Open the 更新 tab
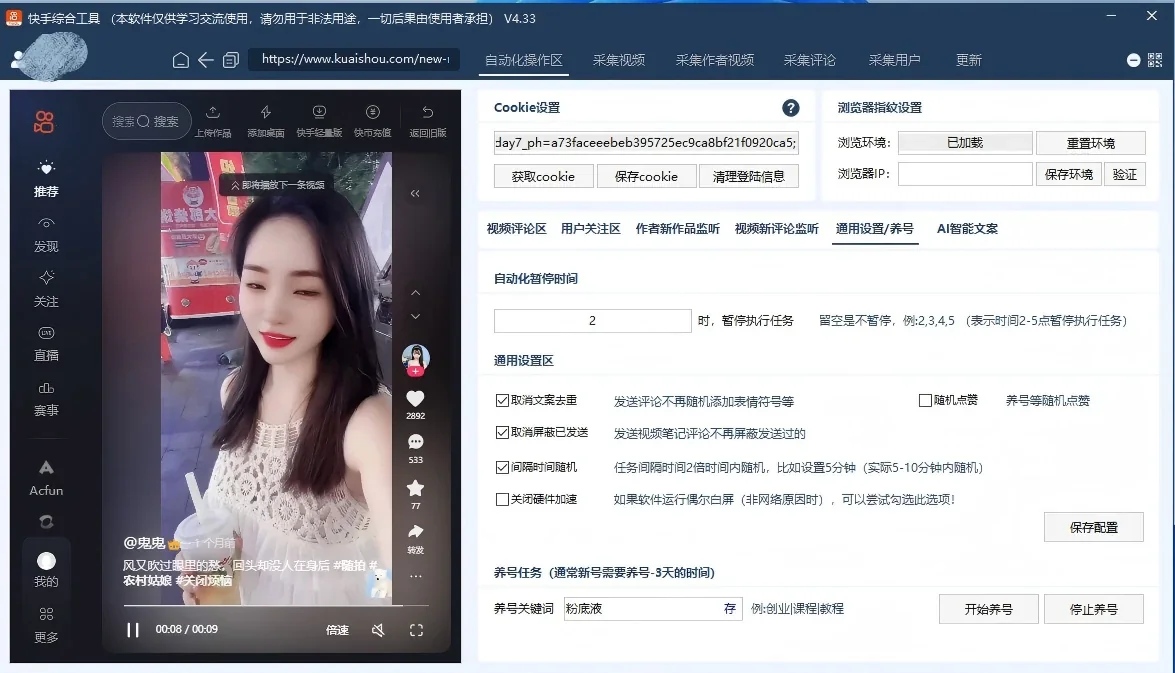1175x673 pixels. [968, 60]
